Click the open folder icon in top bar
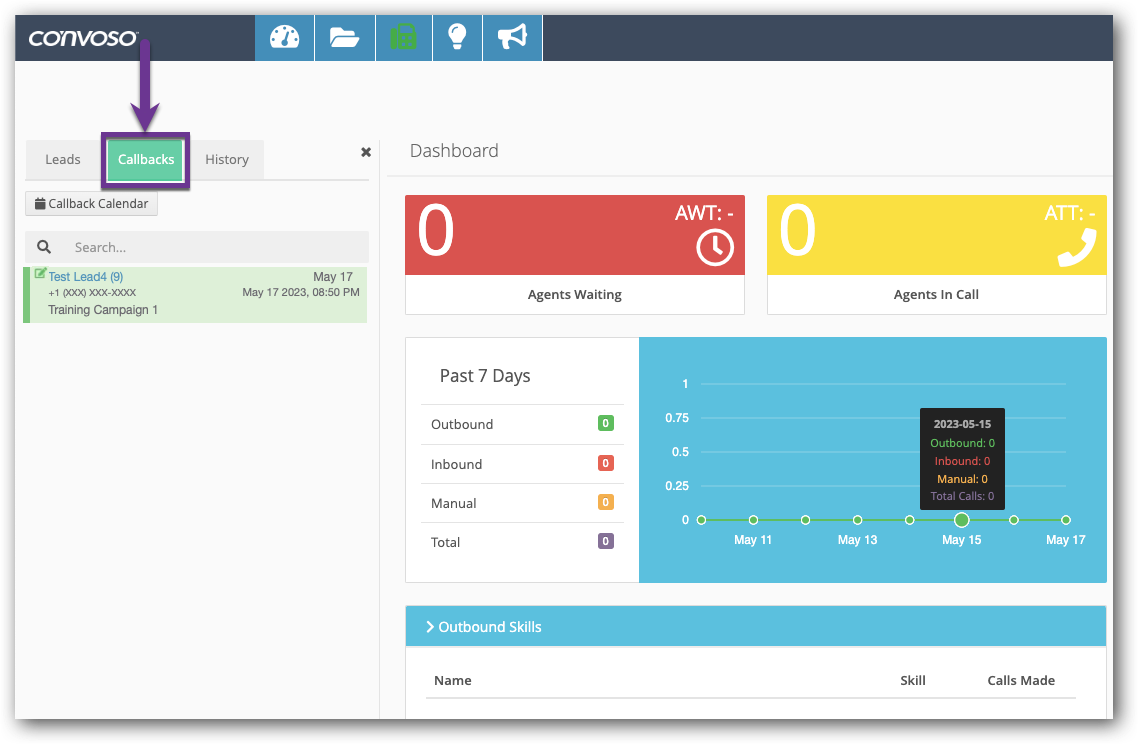This screenshot has width=1138, height=744. [345, 37]
